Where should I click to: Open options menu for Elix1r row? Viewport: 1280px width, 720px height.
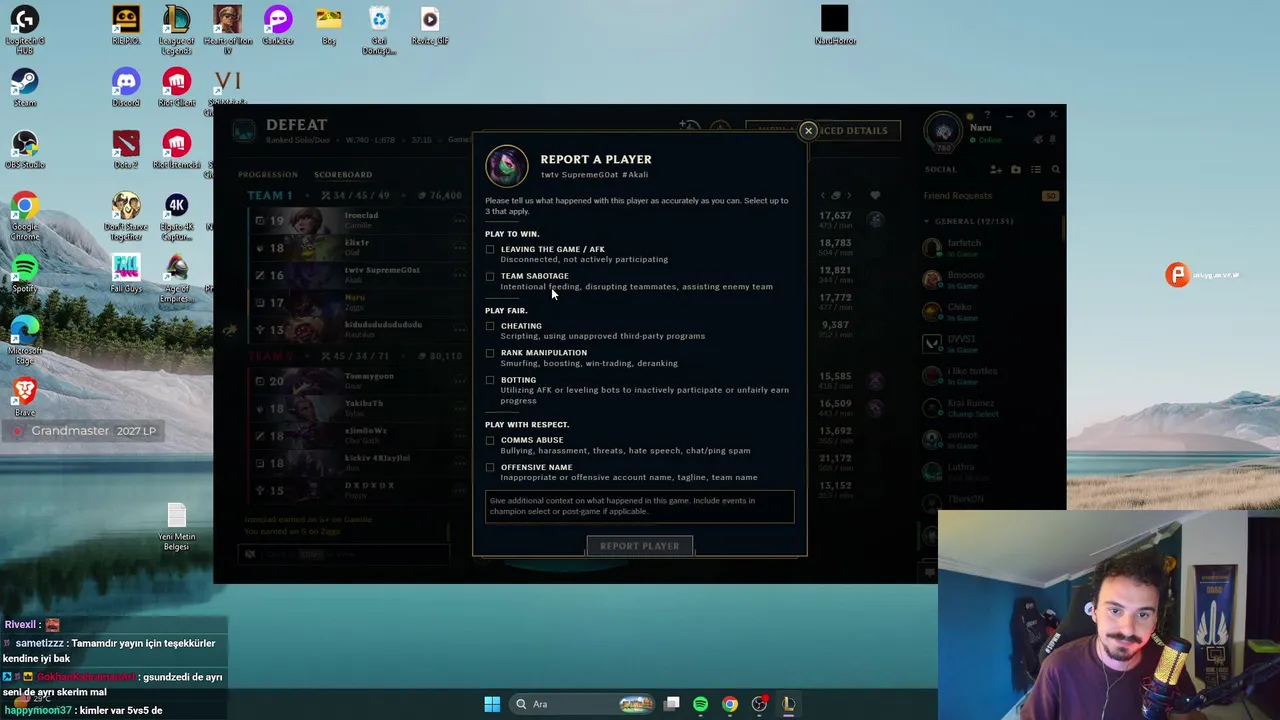pyautogui.click(x=460, y=247)
